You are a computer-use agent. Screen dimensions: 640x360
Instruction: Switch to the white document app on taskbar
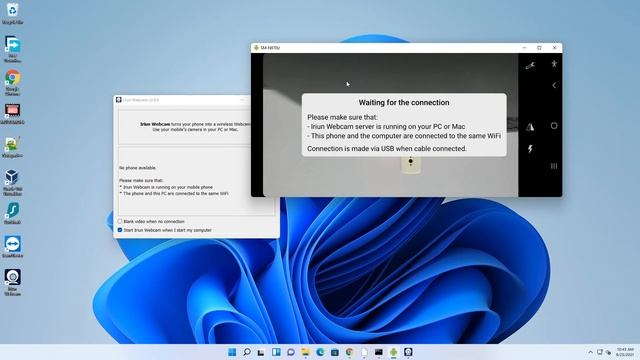click(364, 352)
